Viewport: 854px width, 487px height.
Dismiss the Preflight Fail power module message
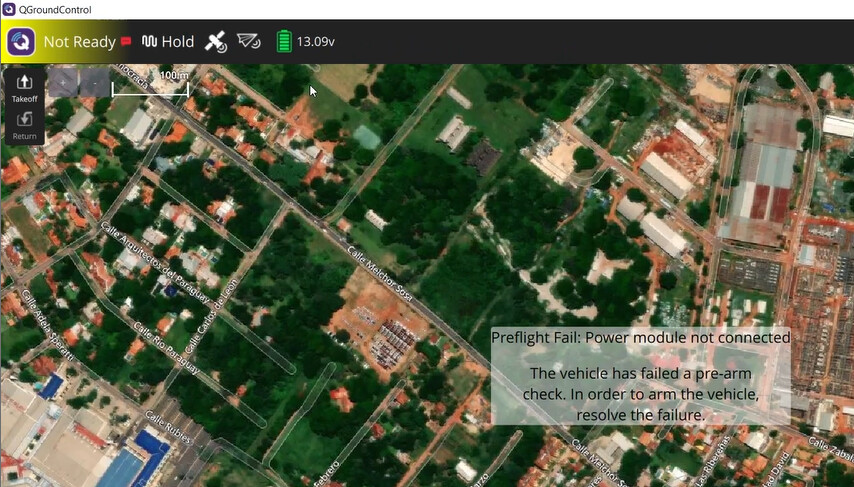(x=640, y=376)
